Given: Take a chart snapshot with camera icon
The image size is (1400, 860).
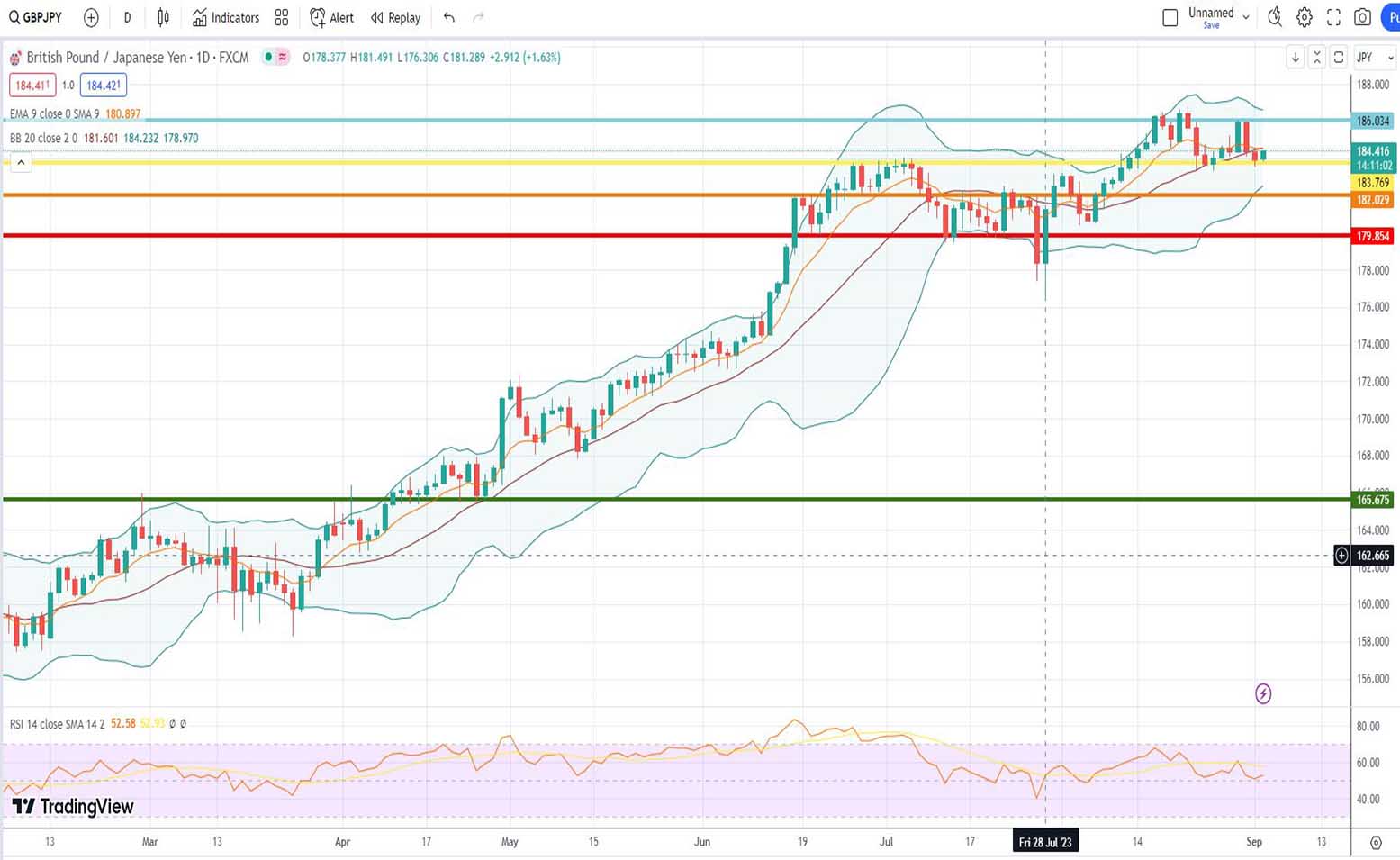Looking at the screenshot, I should [x=1362, y=17].
